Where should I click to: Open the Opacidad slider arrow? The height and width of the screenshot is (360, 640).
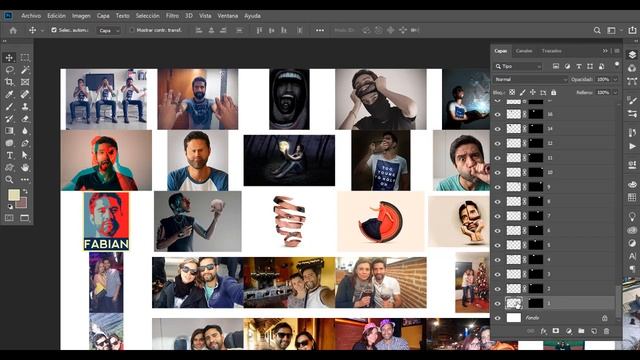coord(615,80)
